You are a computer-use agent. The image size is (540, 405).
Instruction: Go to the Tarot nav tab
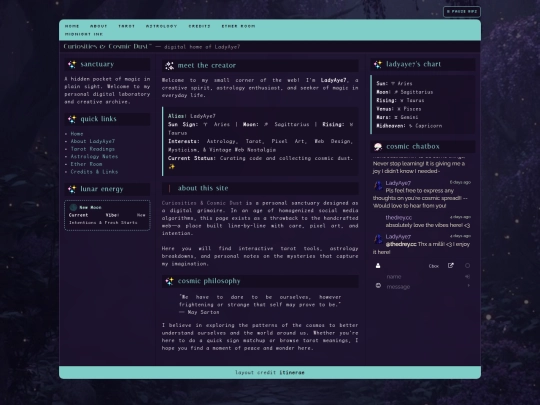pos(126,26)
